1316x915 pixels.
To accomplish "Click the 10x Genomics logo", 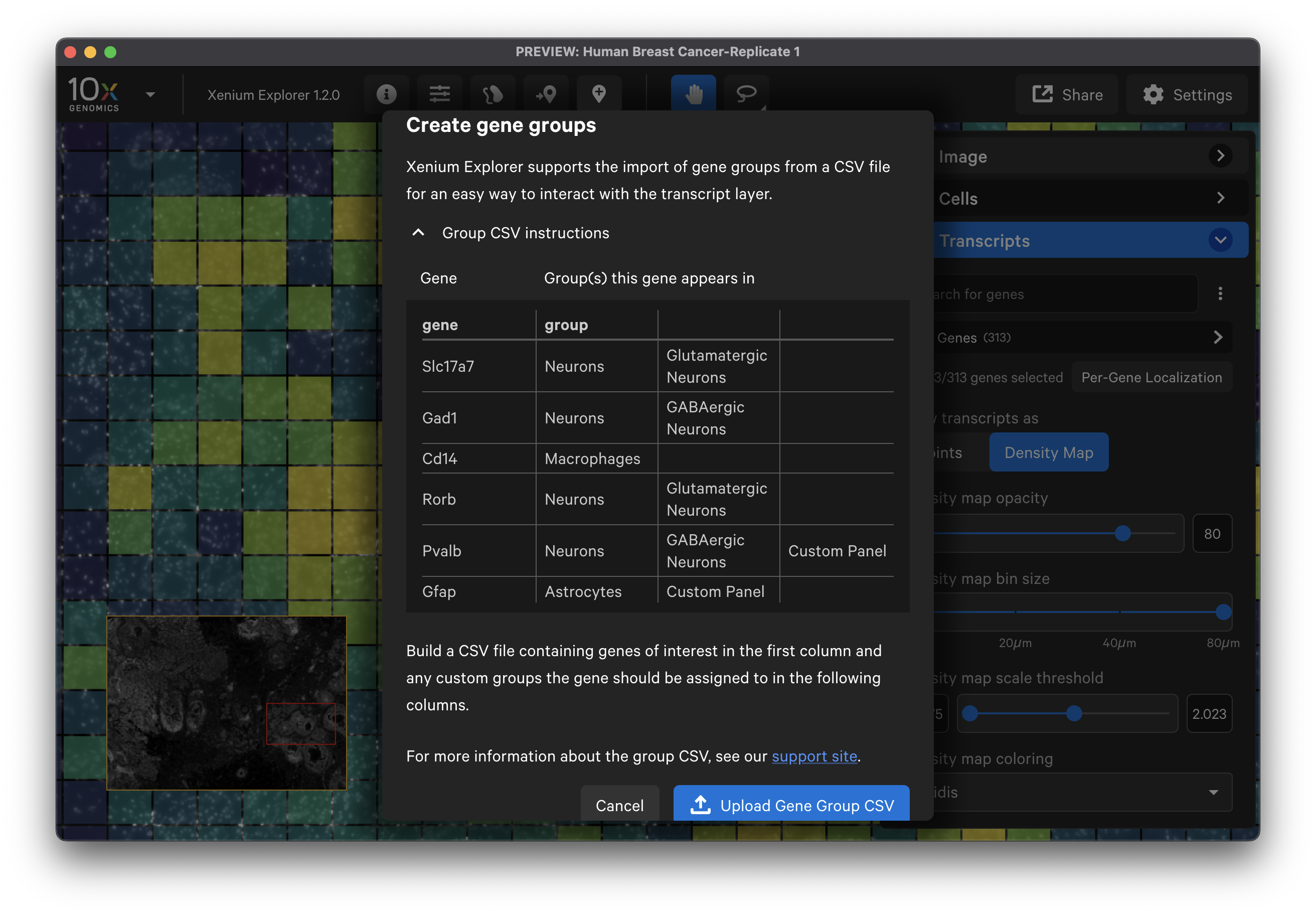I will coord(93,94).
